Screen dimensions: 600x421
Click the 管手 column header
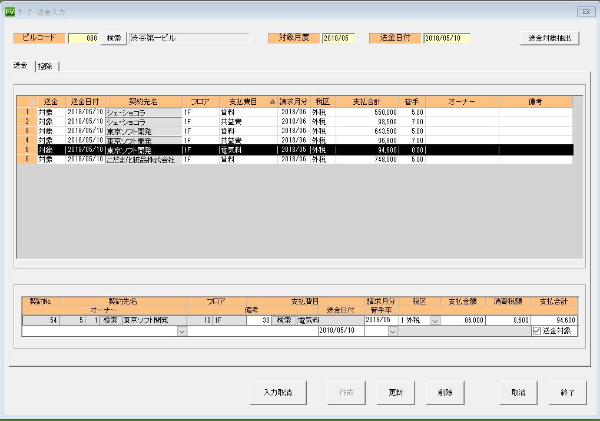click(412, 102)
